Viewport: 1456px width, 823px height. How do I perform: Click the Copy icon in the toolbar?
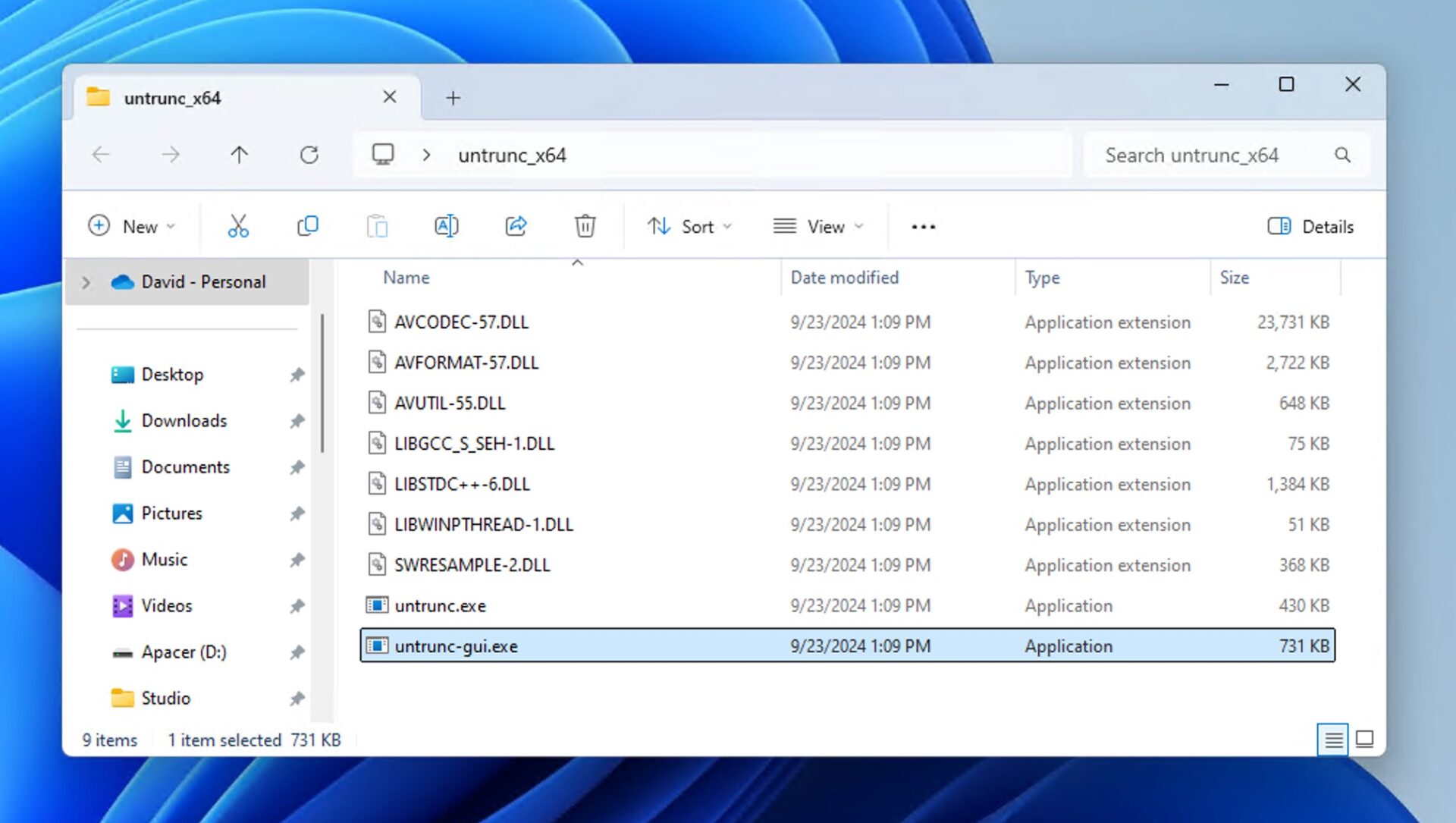307,225
